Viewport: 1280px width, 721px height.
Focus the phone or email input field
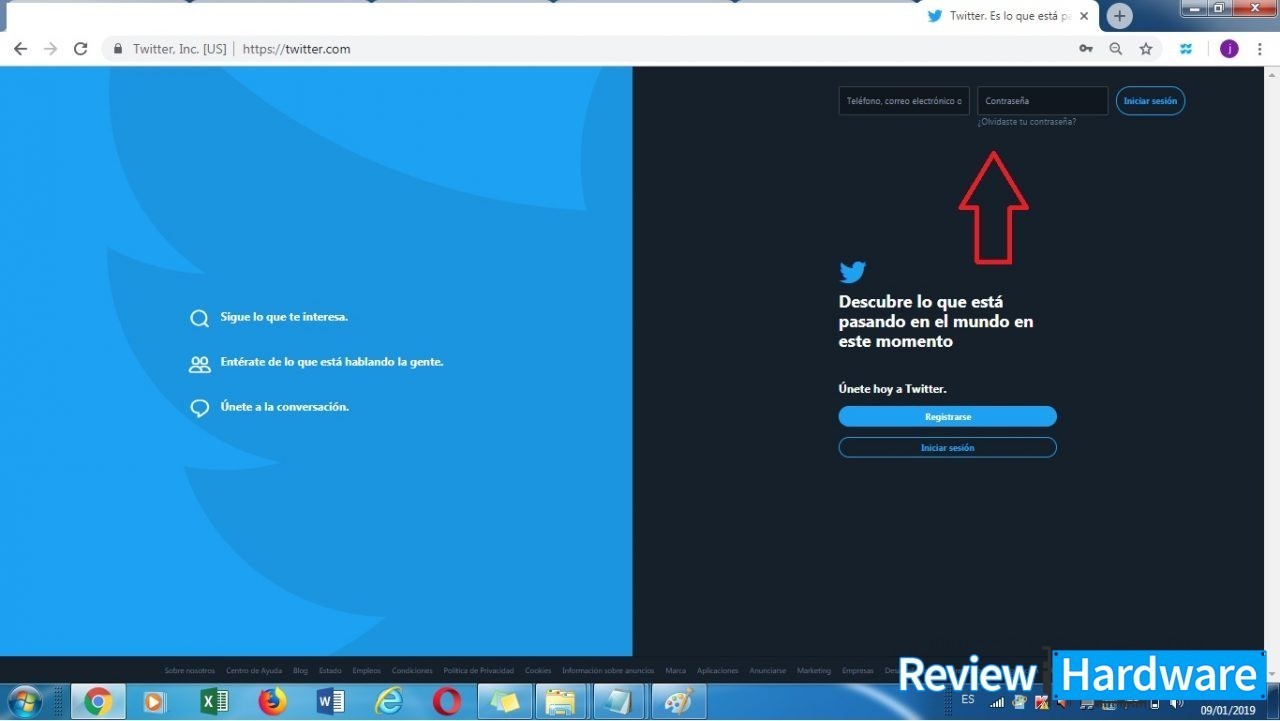pyautogui.click(x=904, y=101)
